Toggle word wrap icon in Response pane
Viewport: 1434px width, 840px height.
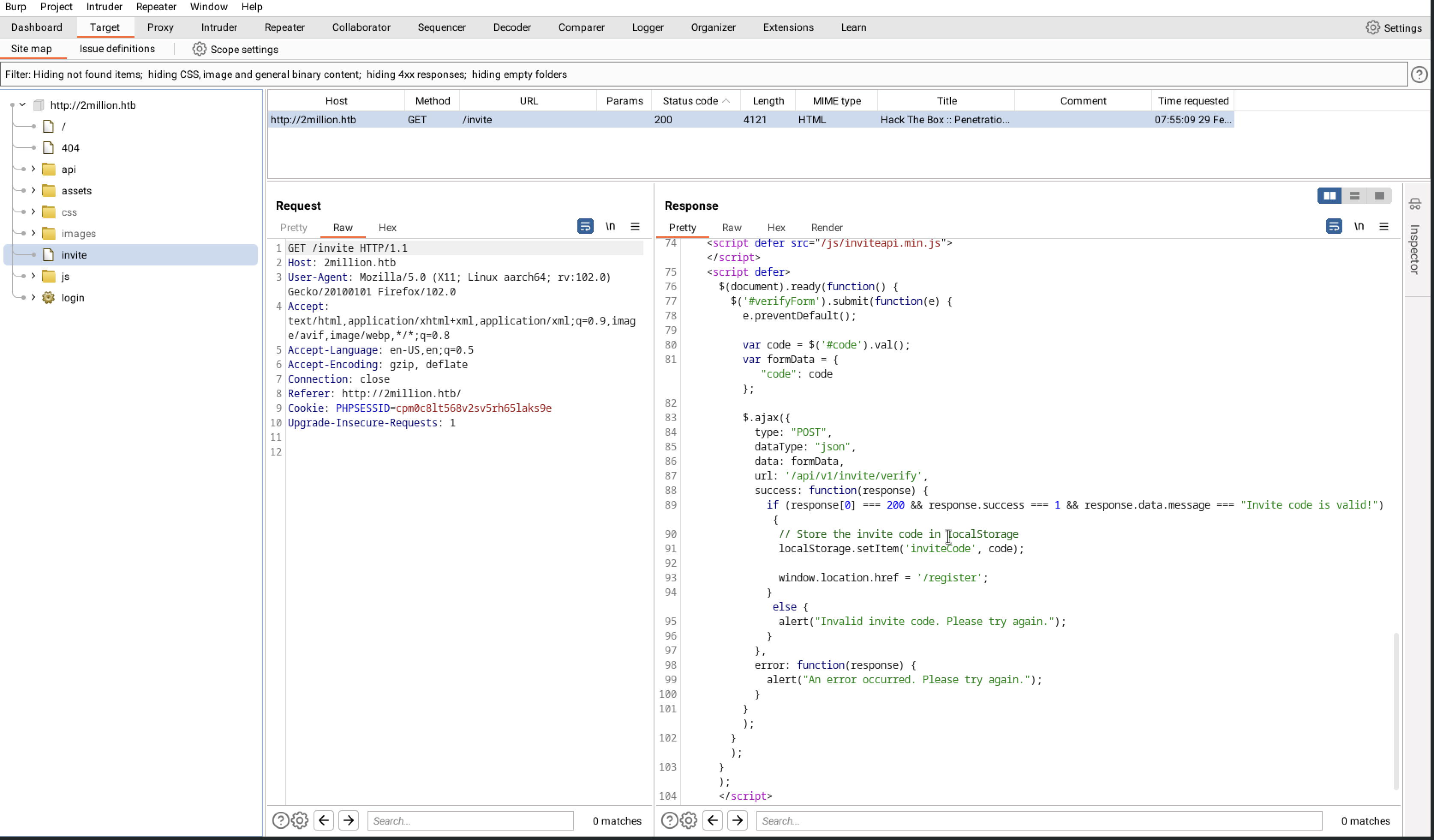[1334, 226]
